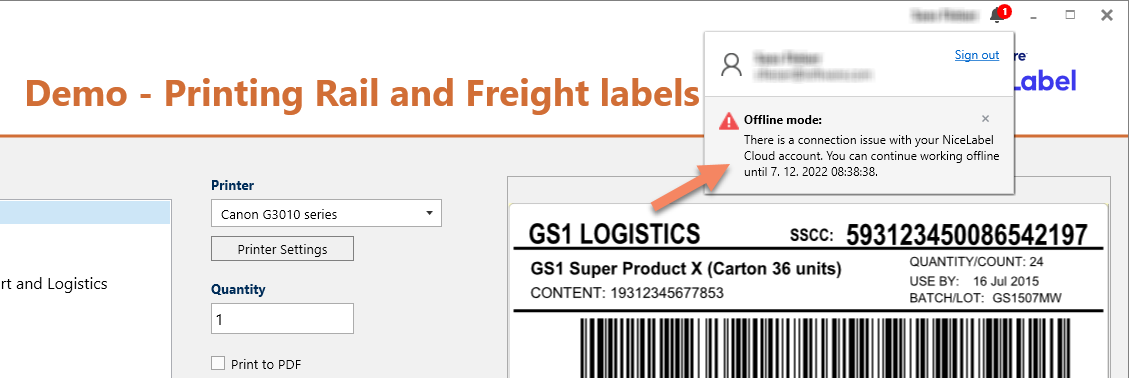The image size is (1129, 378).
Task: Click the blurred user name in title bar
Action: (945, 14)
